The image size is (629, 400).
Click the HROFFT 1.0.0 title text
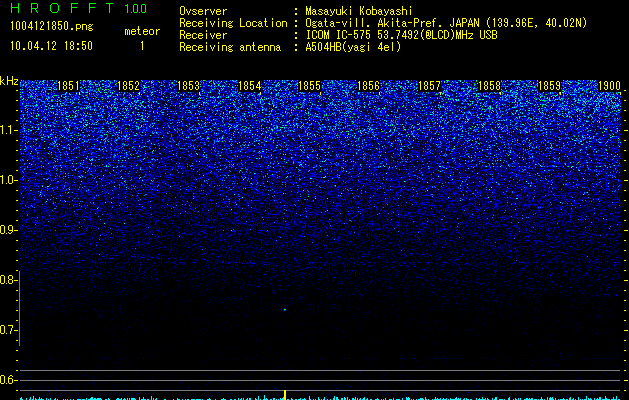[79, 8]
